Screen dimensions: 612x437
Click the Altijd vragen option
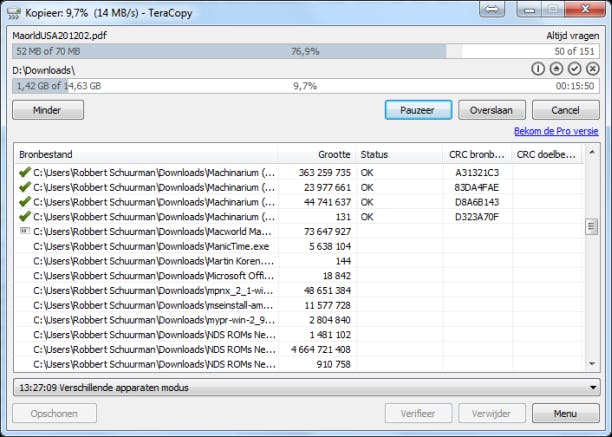coord(573,36)
